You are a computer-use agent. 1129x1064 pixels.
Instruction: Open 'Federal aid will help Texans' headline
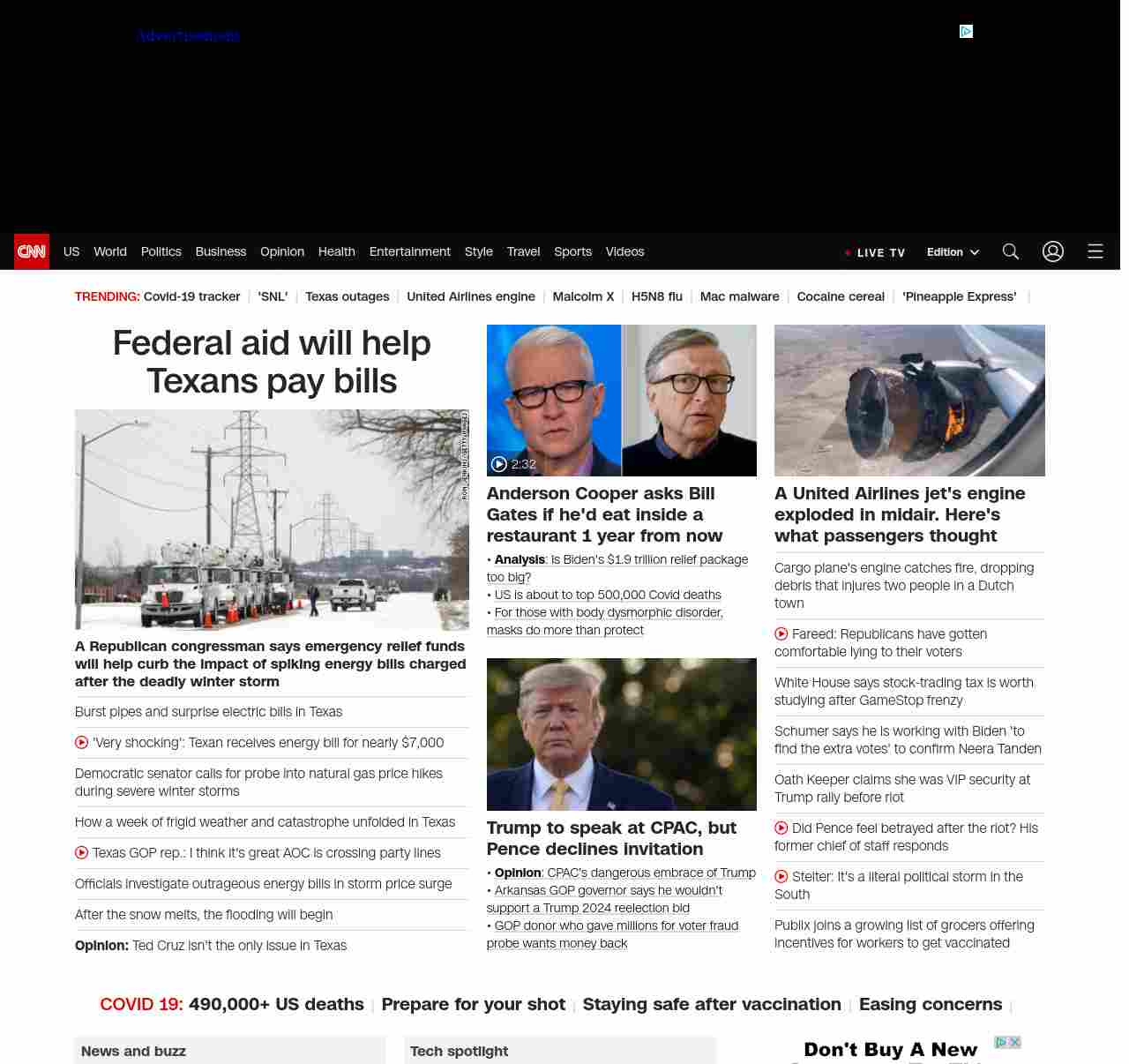coord(272,362)
